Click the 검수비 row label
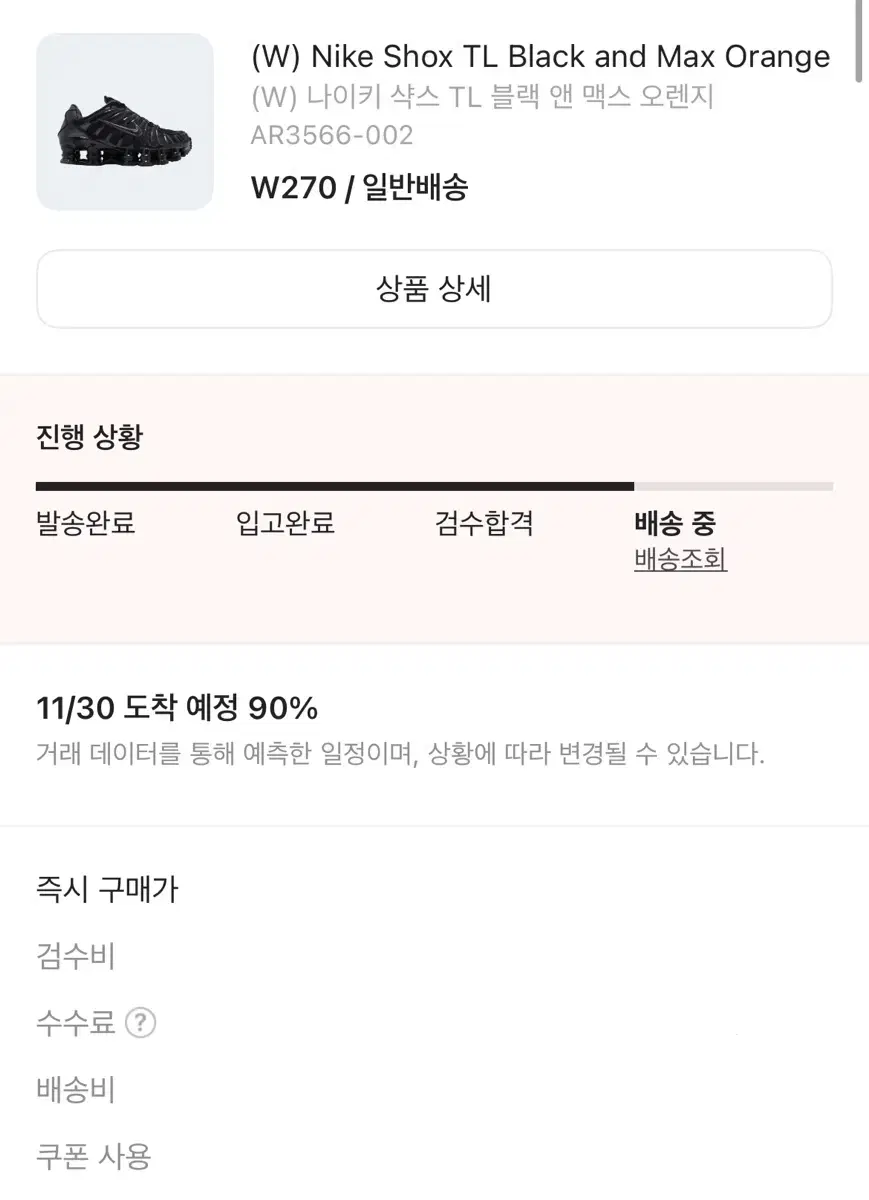The image size is (869, 1200). click(x=76, y=956)
